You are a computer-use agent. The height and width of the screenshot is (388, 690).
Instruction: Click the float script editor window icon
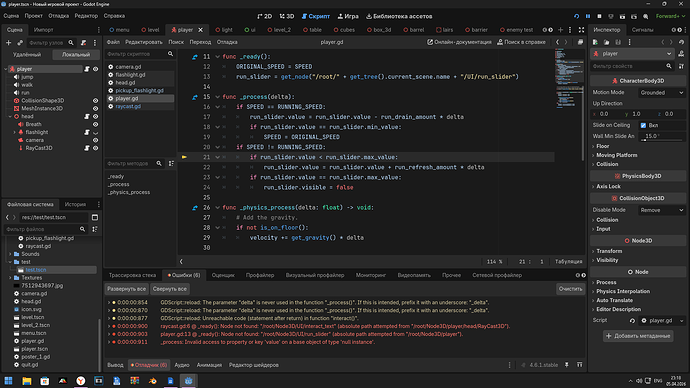pyautogui.click(x=580, y=42)
